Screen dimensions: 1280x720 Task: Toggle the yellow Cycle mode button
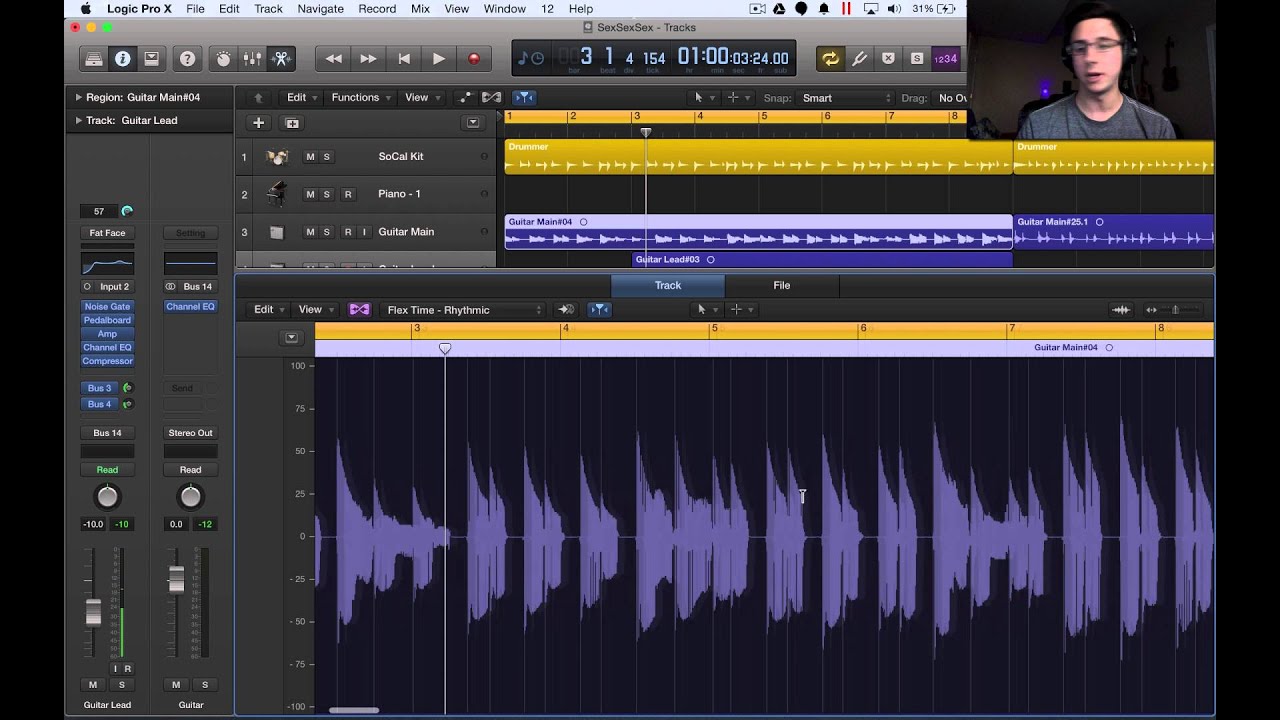coord(830,59)
